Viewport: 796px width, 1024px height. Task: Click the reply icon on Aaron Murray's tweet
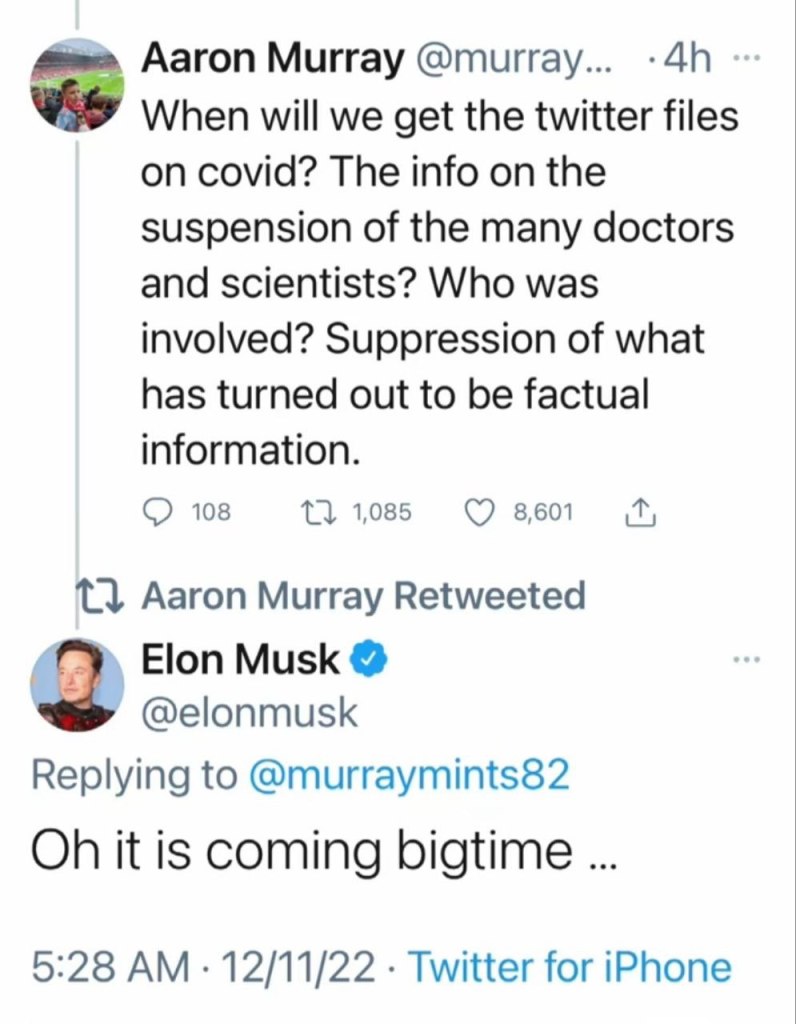156,513
